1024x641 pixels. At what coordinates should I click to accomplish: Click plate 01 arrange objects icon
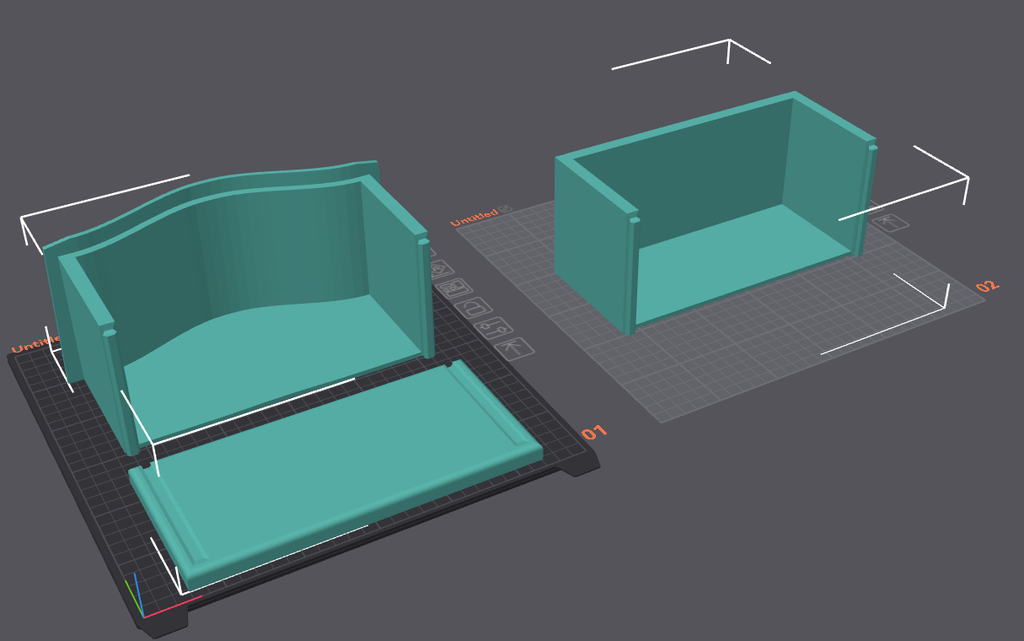(x=455, y=287)
